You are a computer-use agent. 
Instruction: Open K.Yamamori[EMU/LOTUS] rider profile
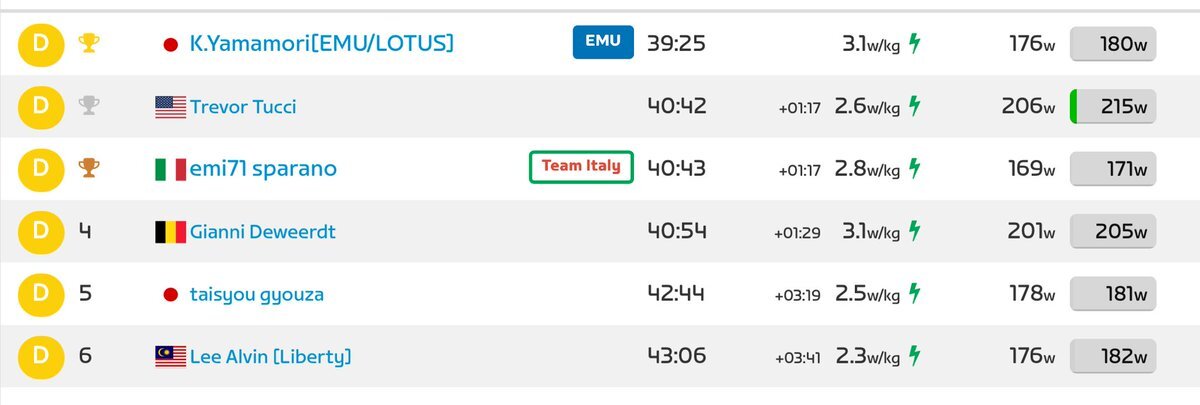point(322,43)
